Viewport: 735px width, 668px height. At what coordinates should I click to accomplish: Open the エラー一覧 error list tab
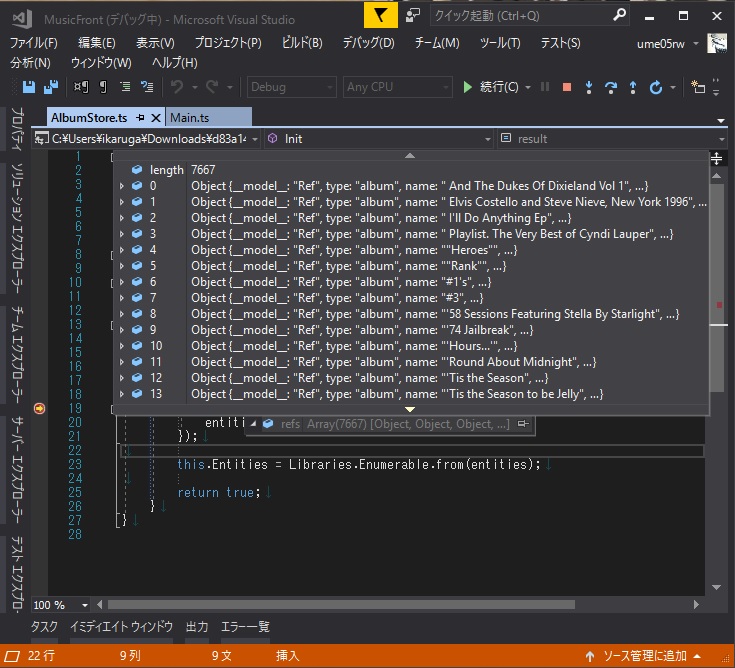point(245,627)
